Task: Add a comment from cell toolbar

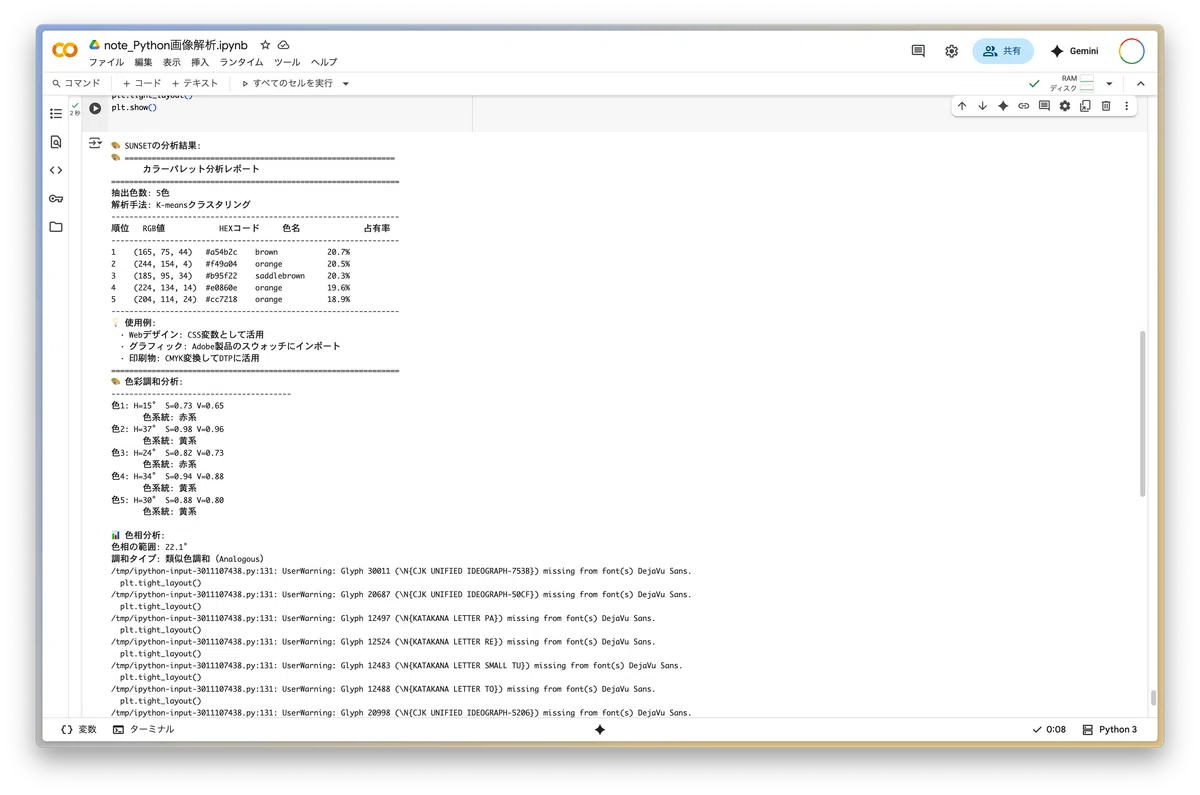Action: coord(1044,106)
